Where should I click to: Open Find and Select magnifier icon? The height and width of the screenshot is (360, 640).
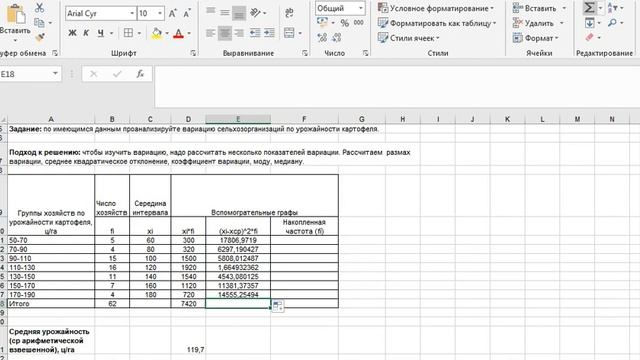(612, 23)
